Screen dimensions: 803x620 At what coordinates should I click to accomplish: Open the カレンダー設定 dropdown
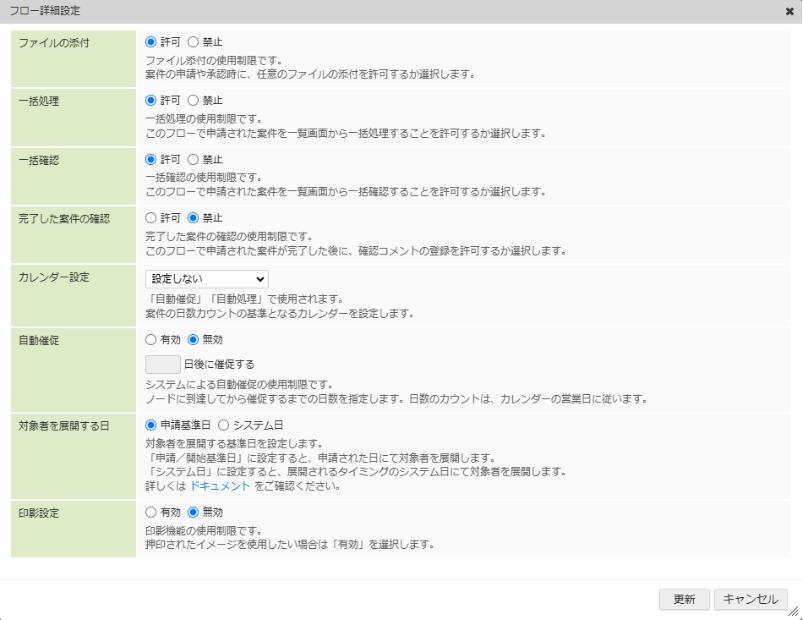tap(207, 279)
